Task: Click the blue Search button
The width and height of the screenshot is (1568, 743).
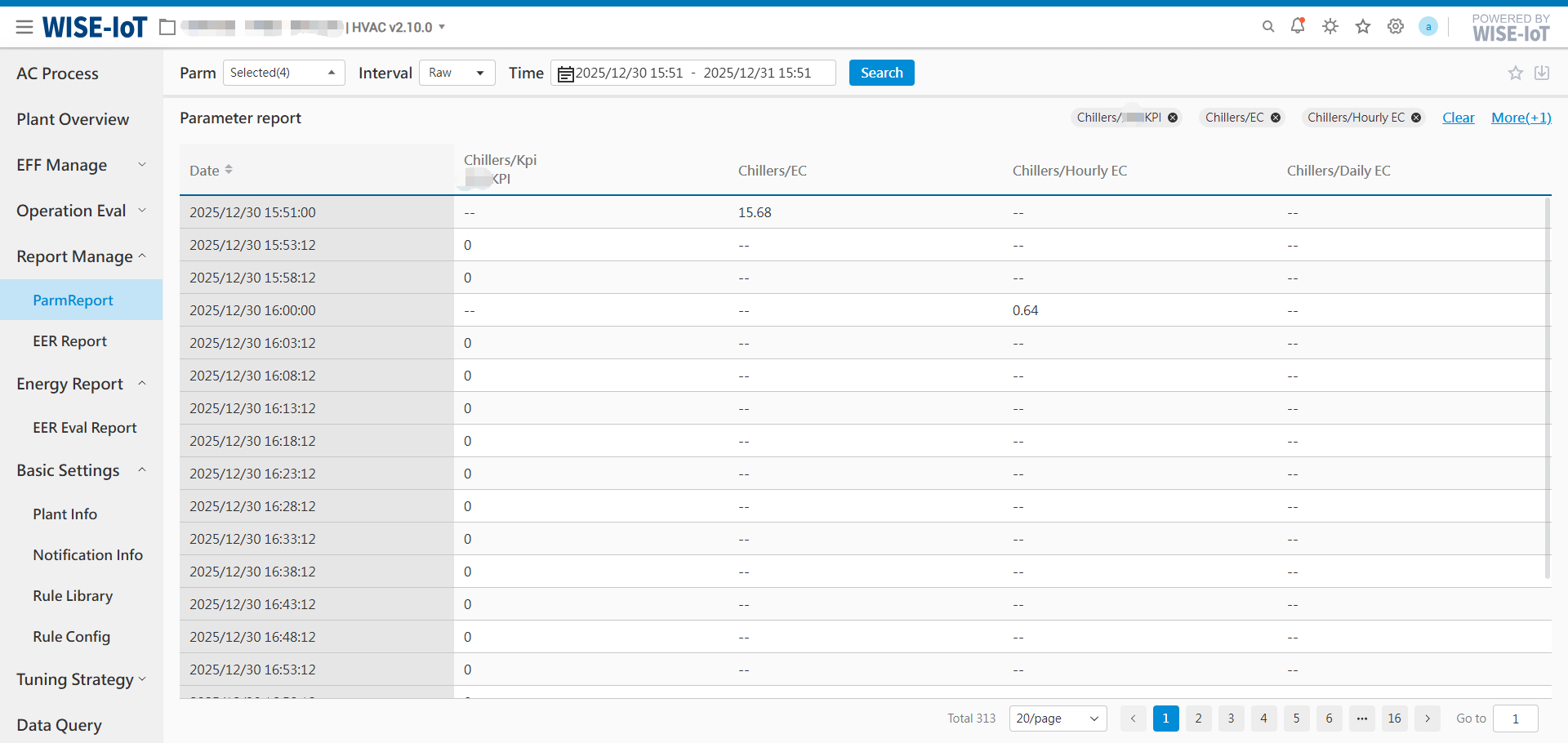Action: (x=881, y=73)
